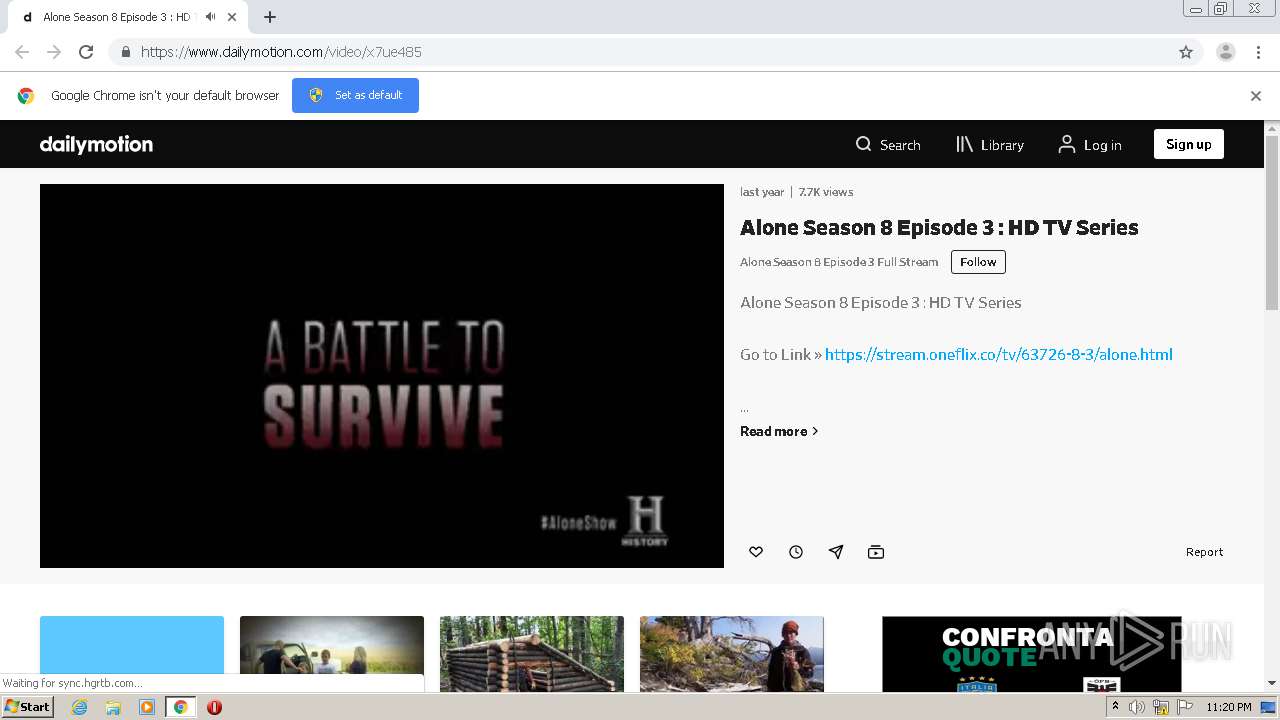Click the Confronta Quote advertisement

point(1032,654)
